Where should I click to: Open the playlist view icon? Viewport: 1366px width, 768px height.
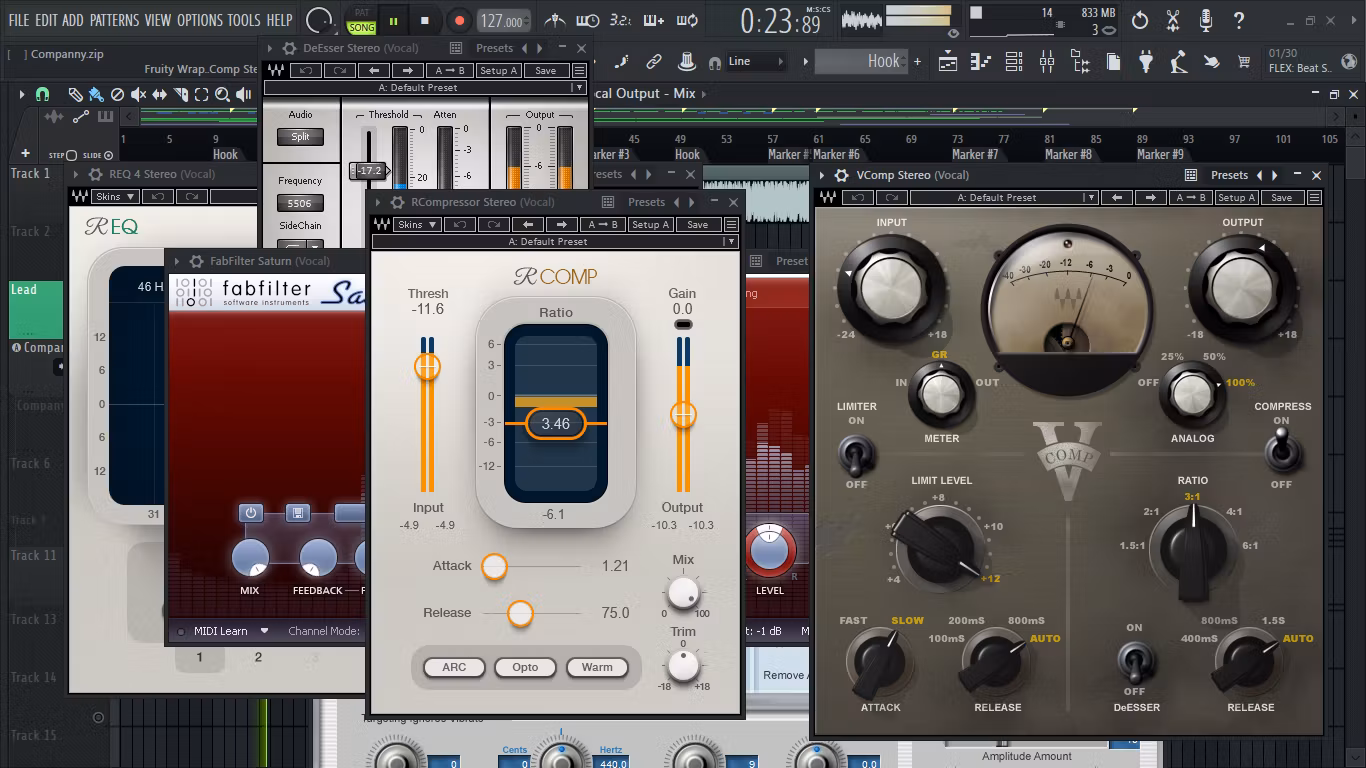point(948,61)
